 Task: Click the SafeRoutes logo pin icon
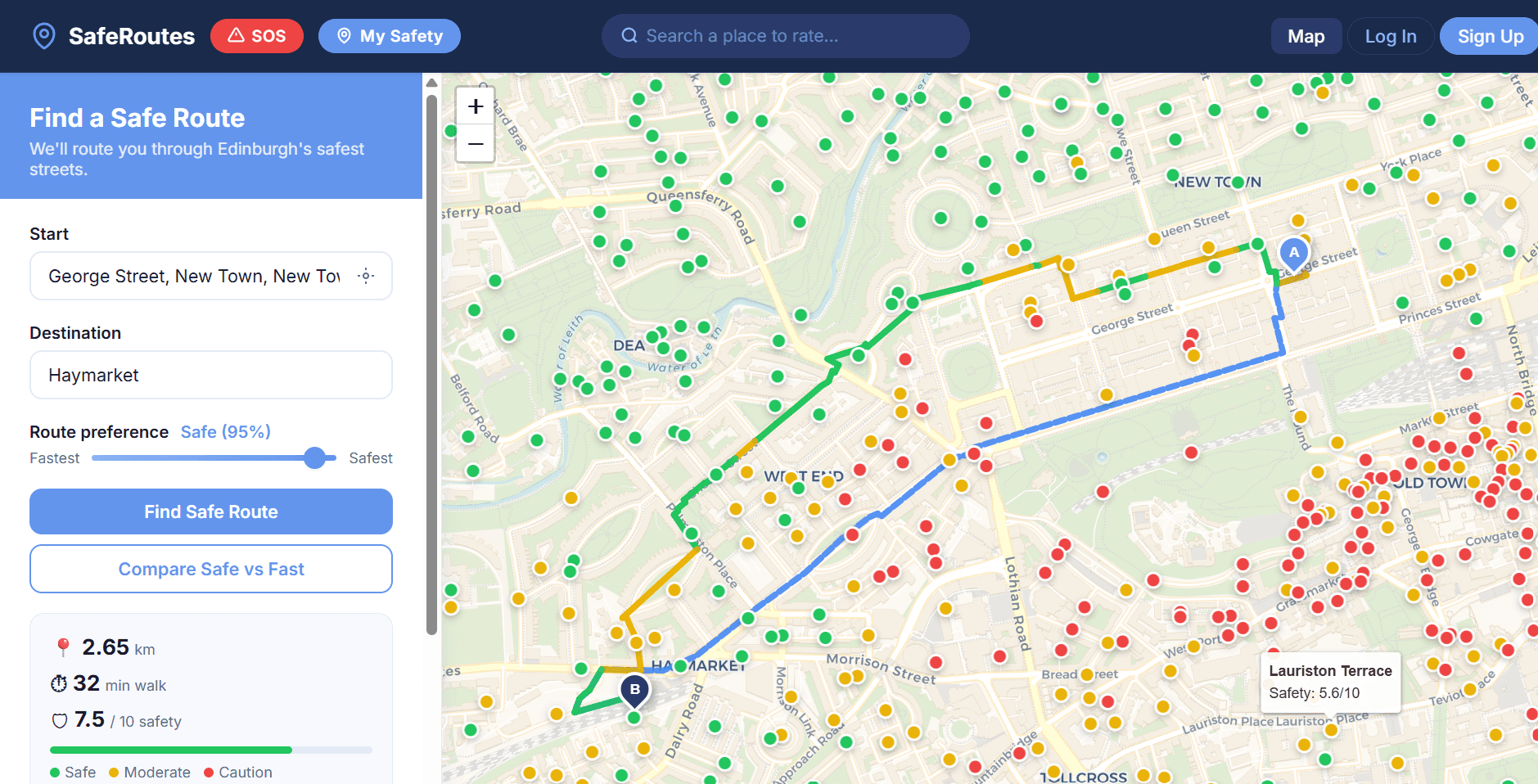coord(43,36)
